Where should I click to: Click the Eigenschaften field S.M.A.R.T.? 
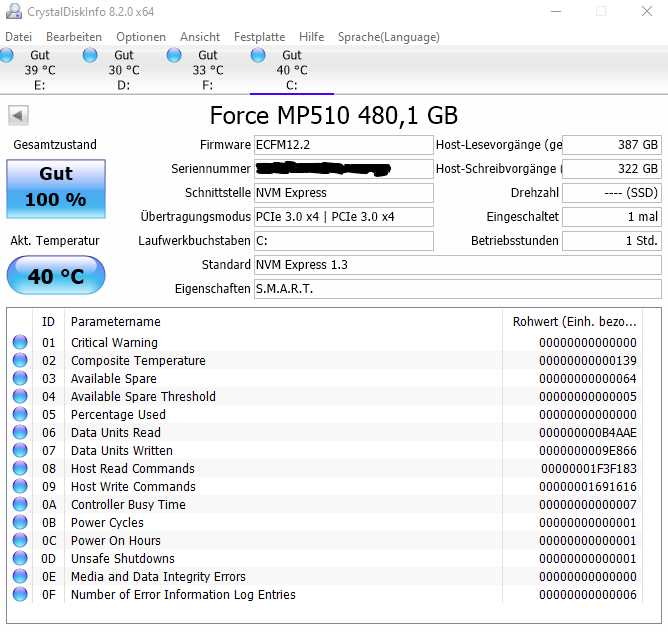tap(458, 289)
